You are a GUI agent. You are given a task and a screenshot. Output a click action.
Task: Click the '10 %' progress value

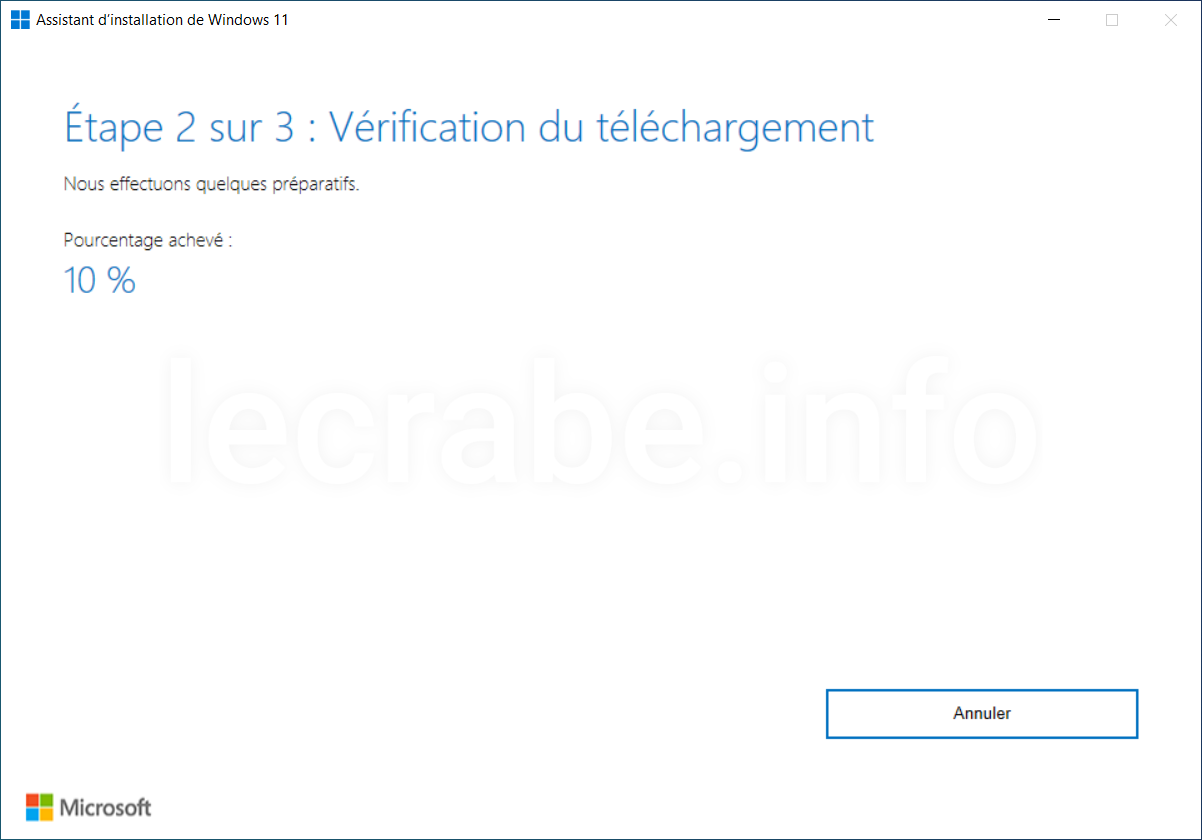coord(100,281)
